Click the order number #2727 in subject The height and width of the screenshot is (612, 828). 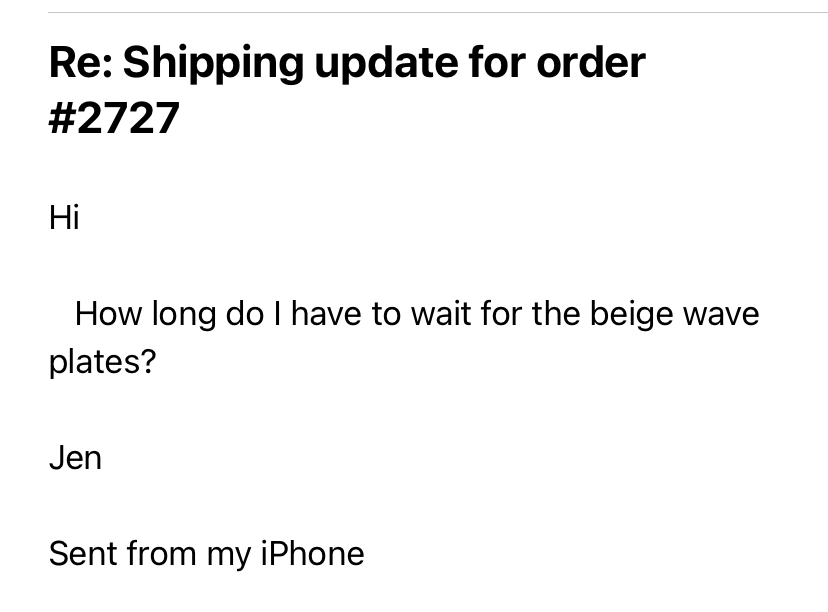[114, 118]
